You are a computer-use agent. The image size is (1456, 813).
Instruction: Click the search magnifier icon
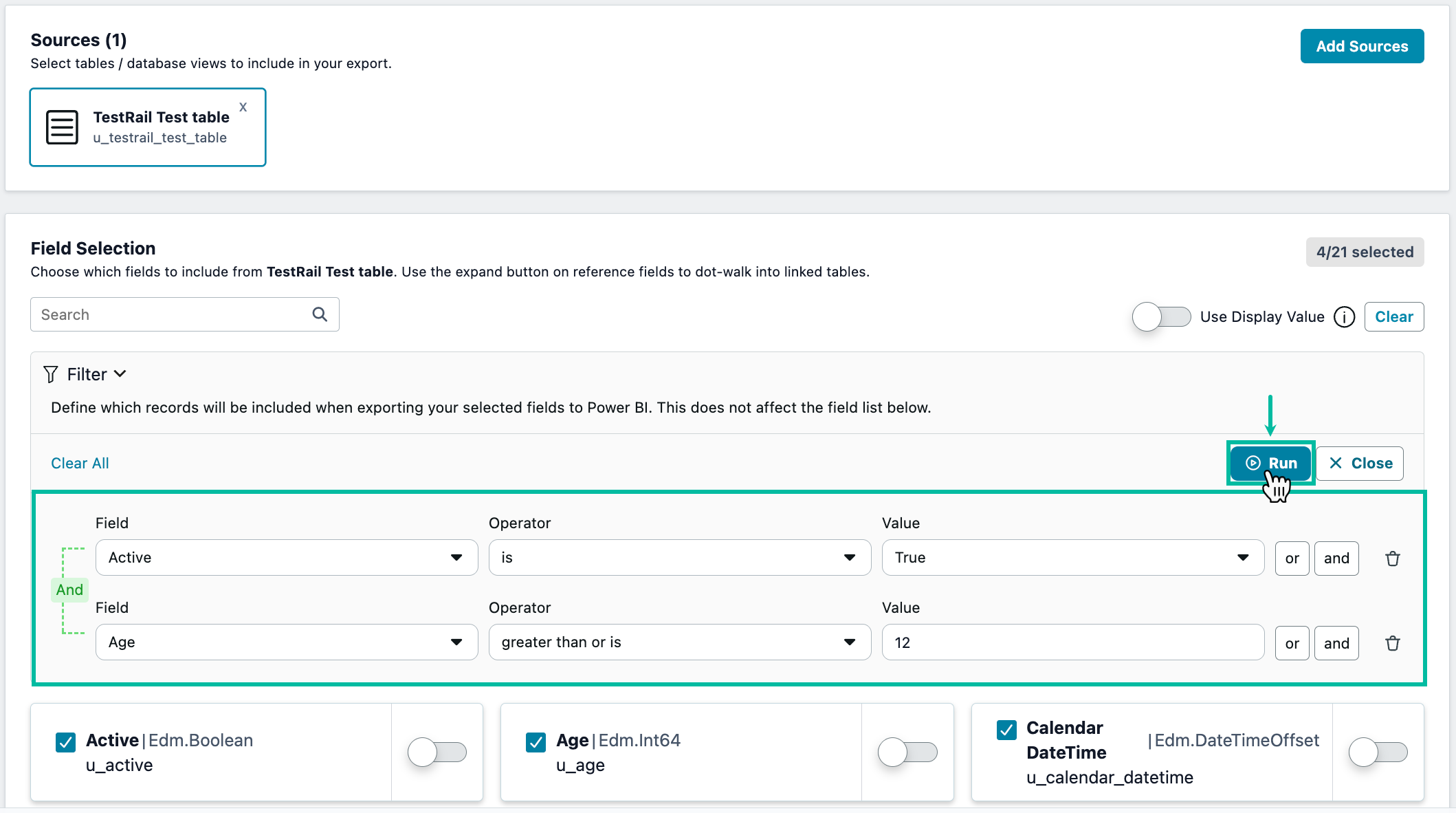(x=320, y=314)
